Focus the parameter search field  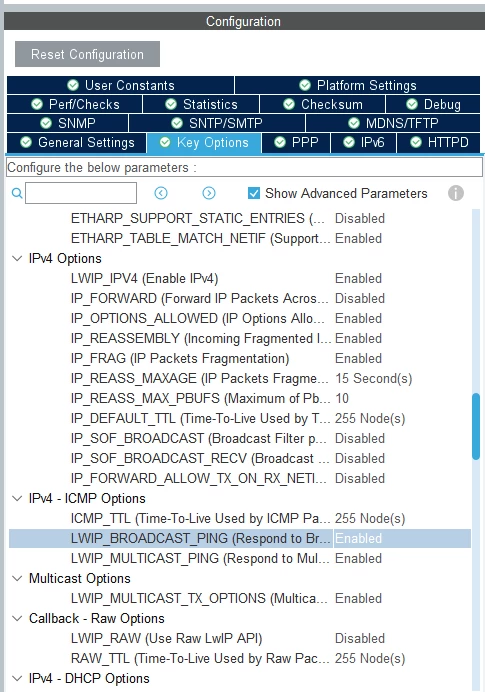tap(81, 193)
